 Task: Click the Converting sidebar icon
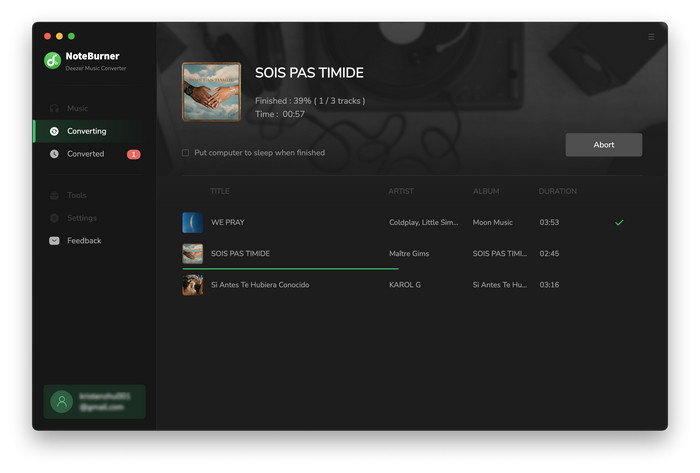pos(54,131)
